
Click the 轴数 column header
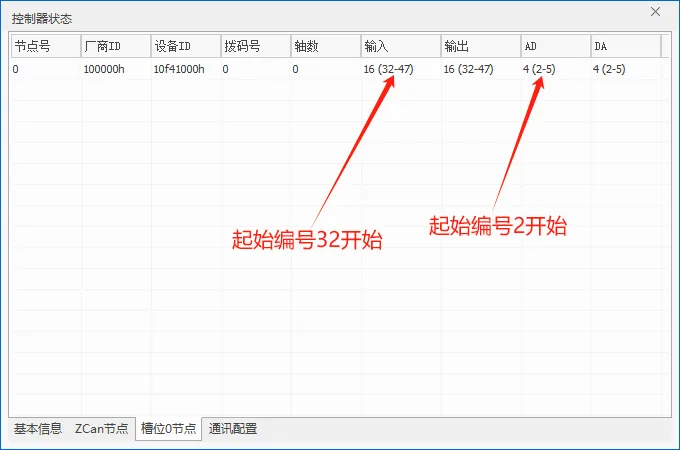(x=326, y=46)
